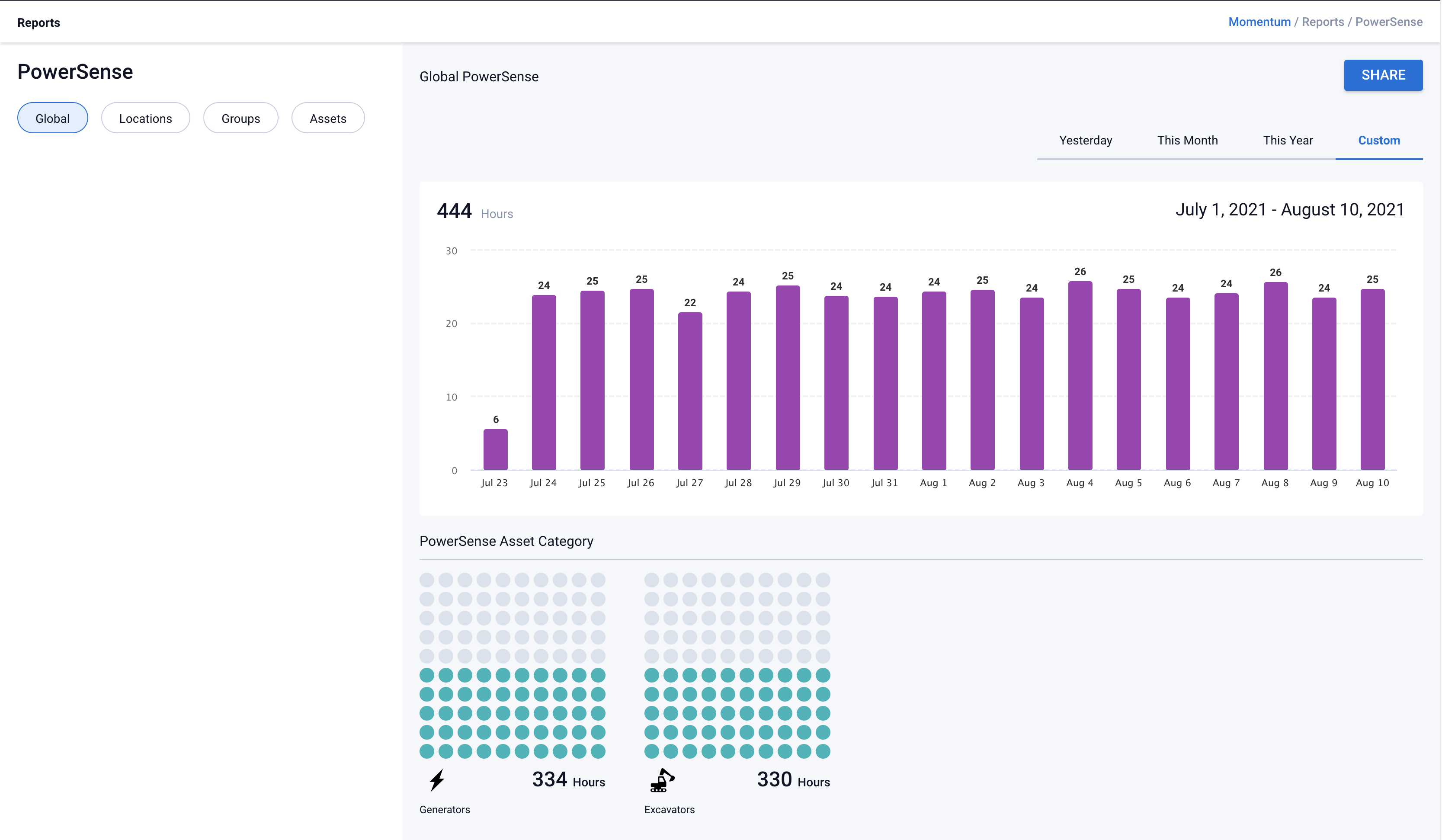Click the Excavators machine icon
1442x840 pixels.
[662, 780]
